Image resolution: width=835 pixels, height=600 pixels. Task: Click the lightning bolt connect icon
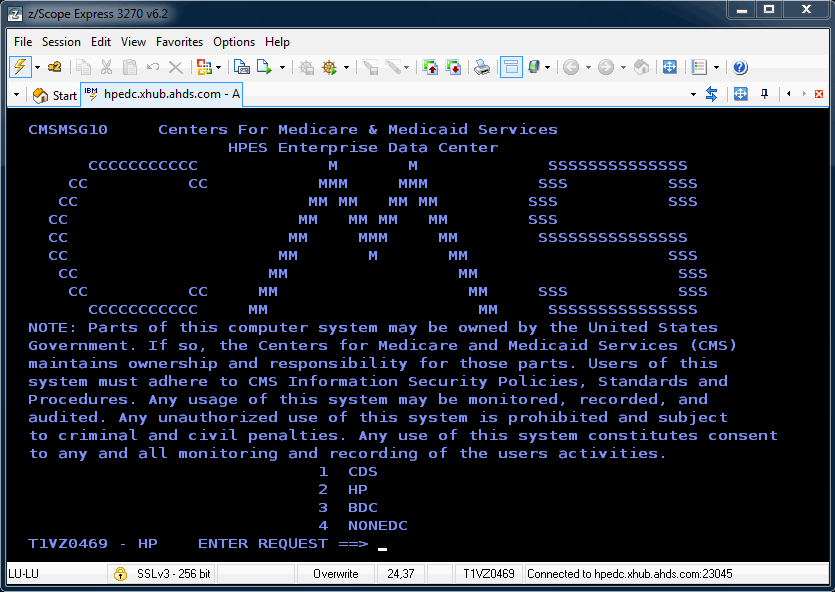pos(20,67)
